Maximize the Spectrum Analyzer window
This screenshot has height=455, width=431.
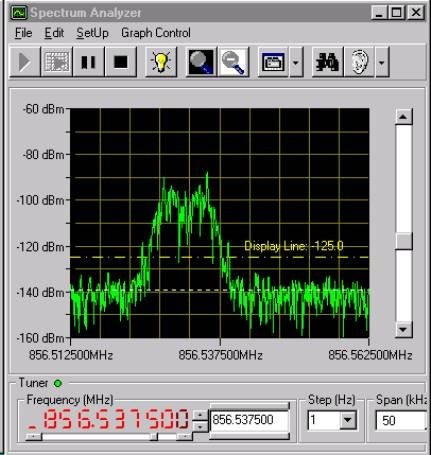pyautogui.click(x=397, y=13)
